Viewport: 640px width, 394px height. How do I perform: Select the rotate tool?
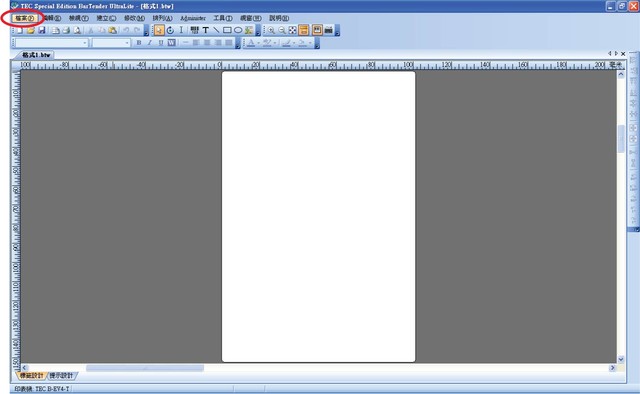tap(170, 30)
